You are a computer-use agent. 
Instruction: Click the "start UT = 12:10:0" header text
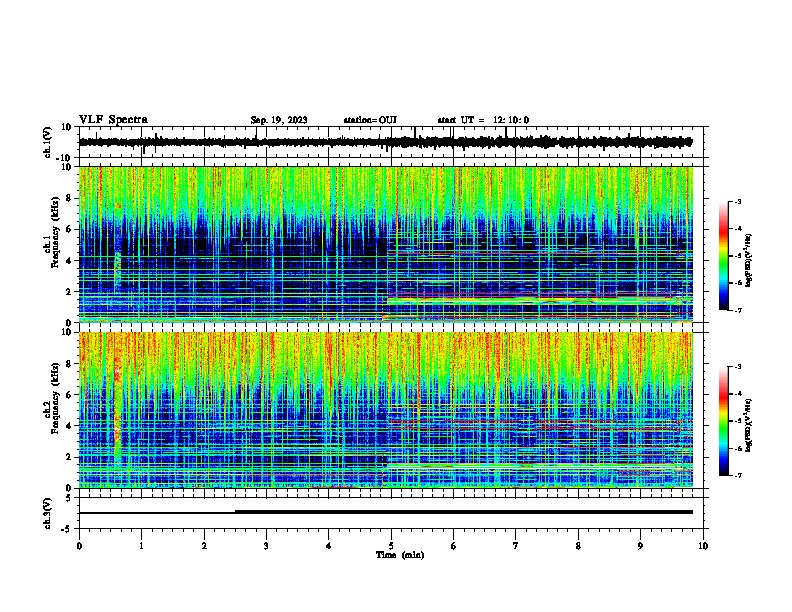(483, 120)
